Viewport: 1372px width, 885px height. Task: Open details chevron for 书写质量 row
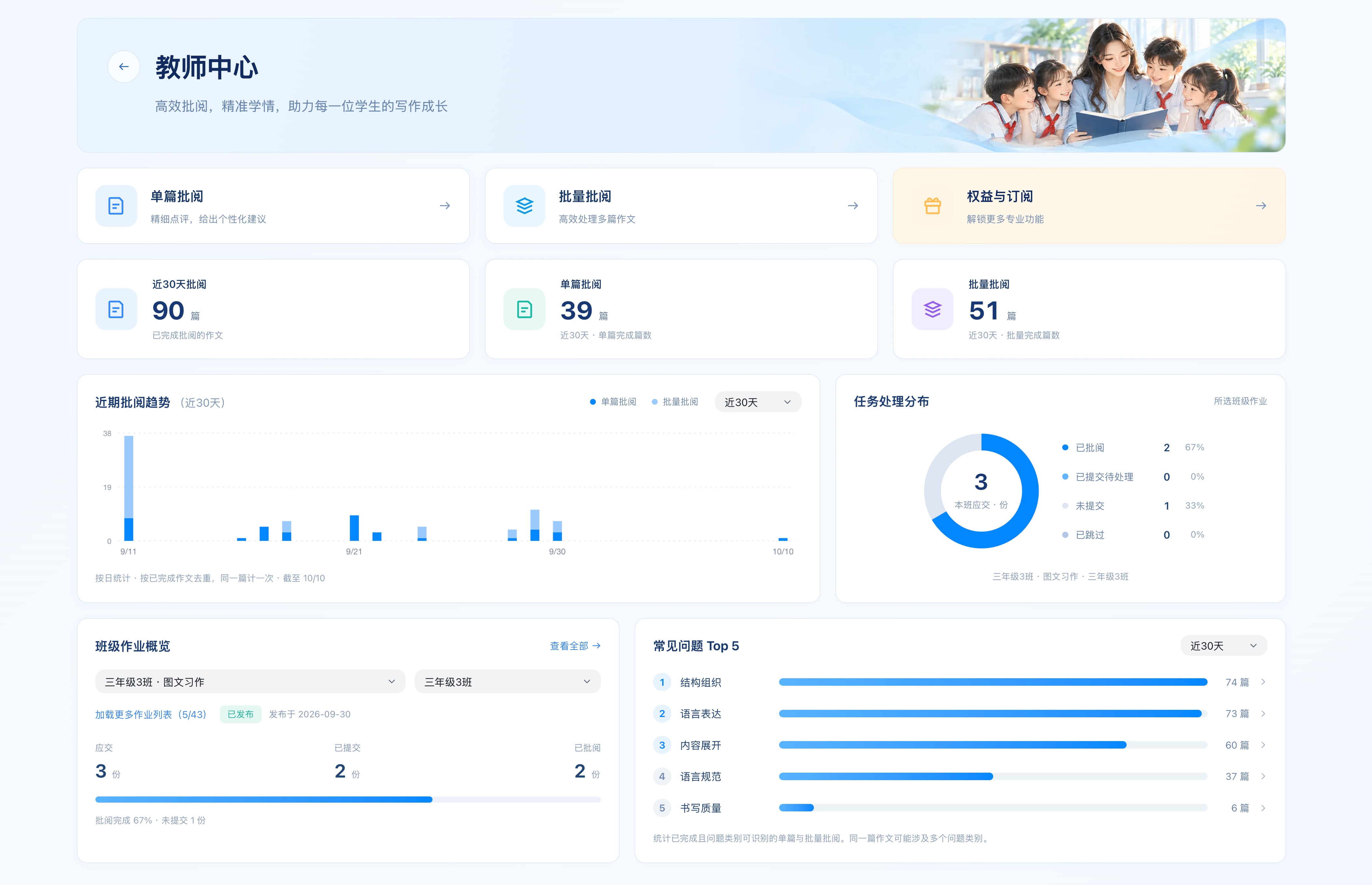pos(1263,808)
